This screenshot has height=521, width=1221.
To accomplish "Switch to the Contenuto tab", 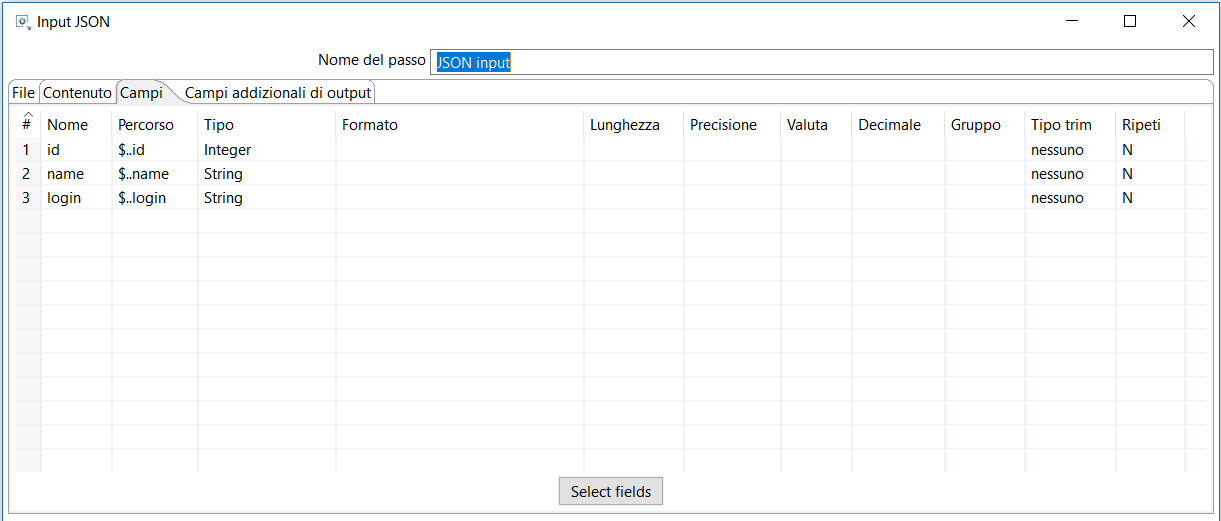I will 77,93.
